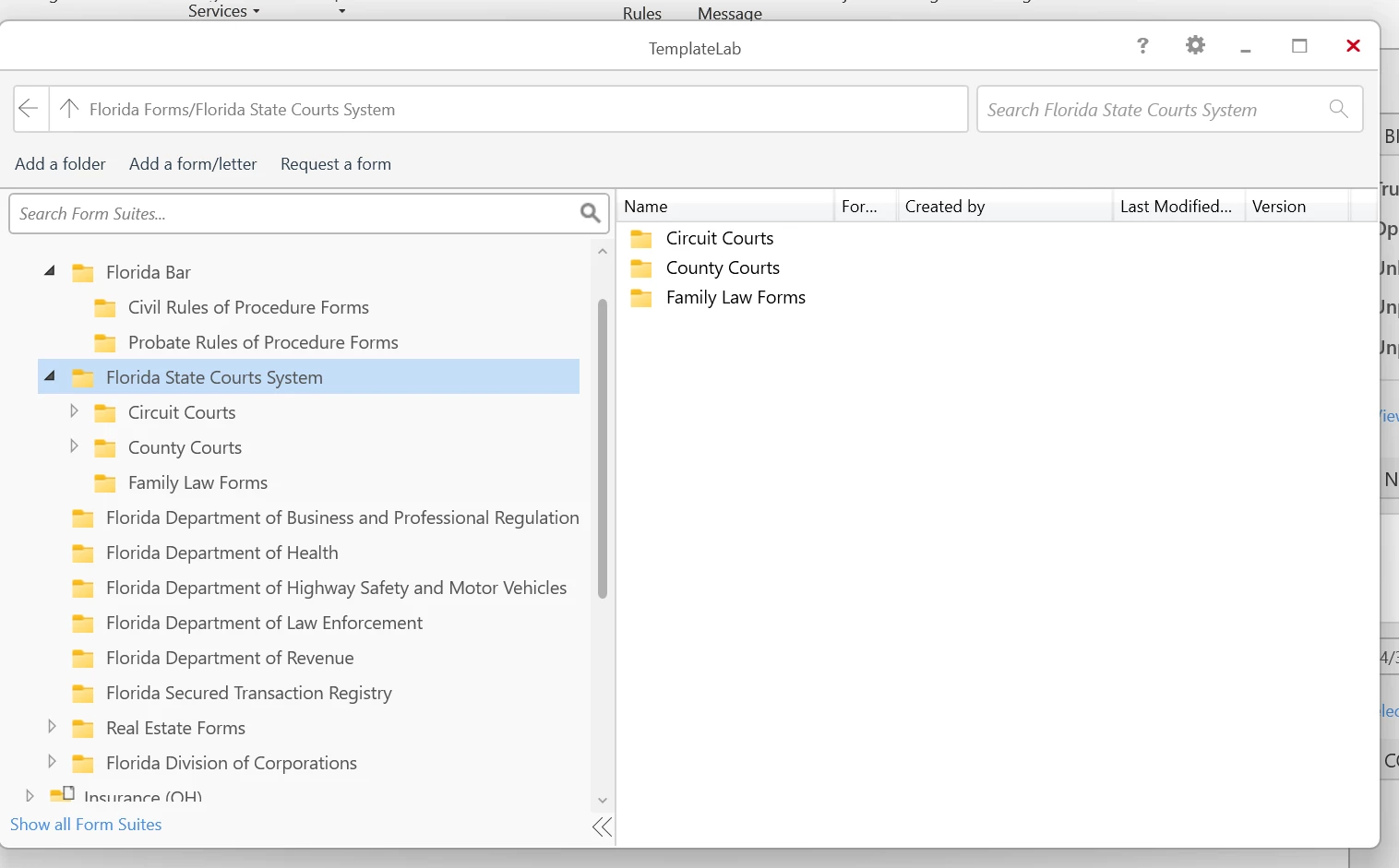Select Probate Rules of Procedure Forms
The image size is (1399, 868).
[x=263, y=342]
